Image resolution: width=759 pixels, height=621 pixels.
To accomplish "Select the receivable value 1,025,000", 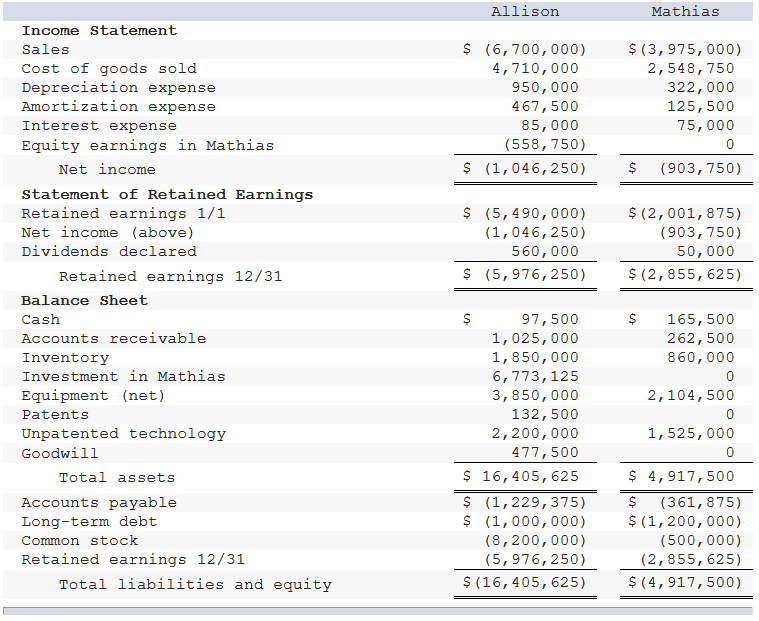I will pyautogui.click(x=535, y=339).
